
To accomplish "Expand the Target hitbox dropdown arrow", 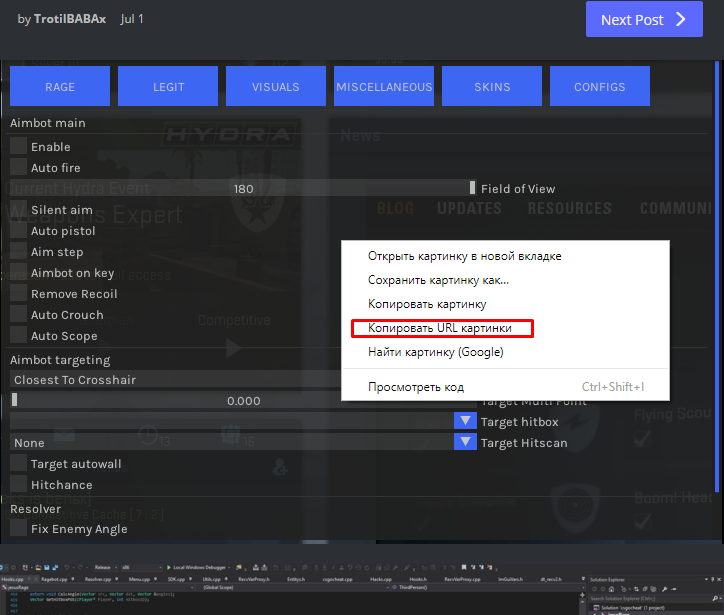I will click(465, 421).
